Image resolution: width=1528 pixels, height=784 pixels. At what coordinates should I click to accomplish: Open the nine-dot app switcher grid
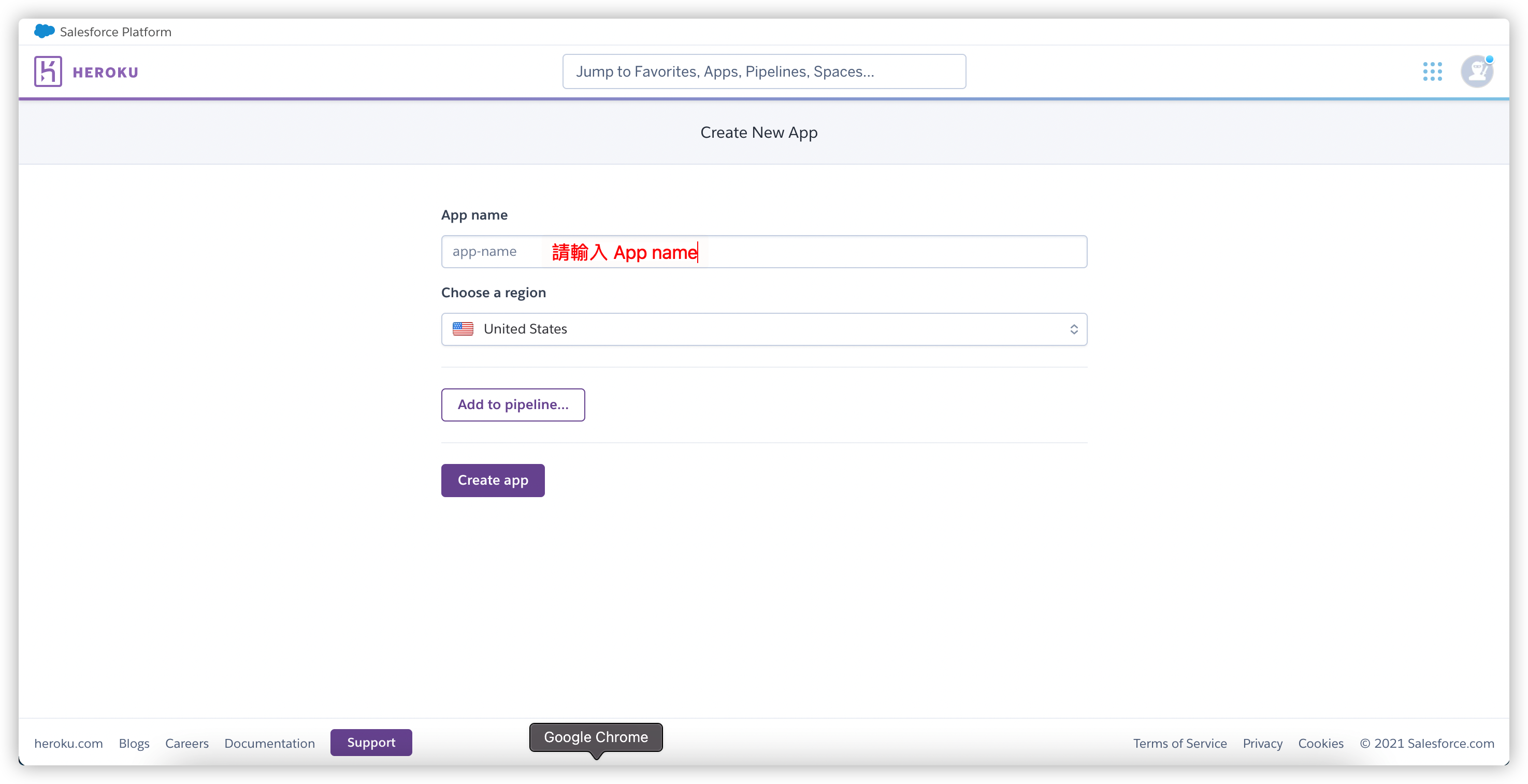[1432, 72]
